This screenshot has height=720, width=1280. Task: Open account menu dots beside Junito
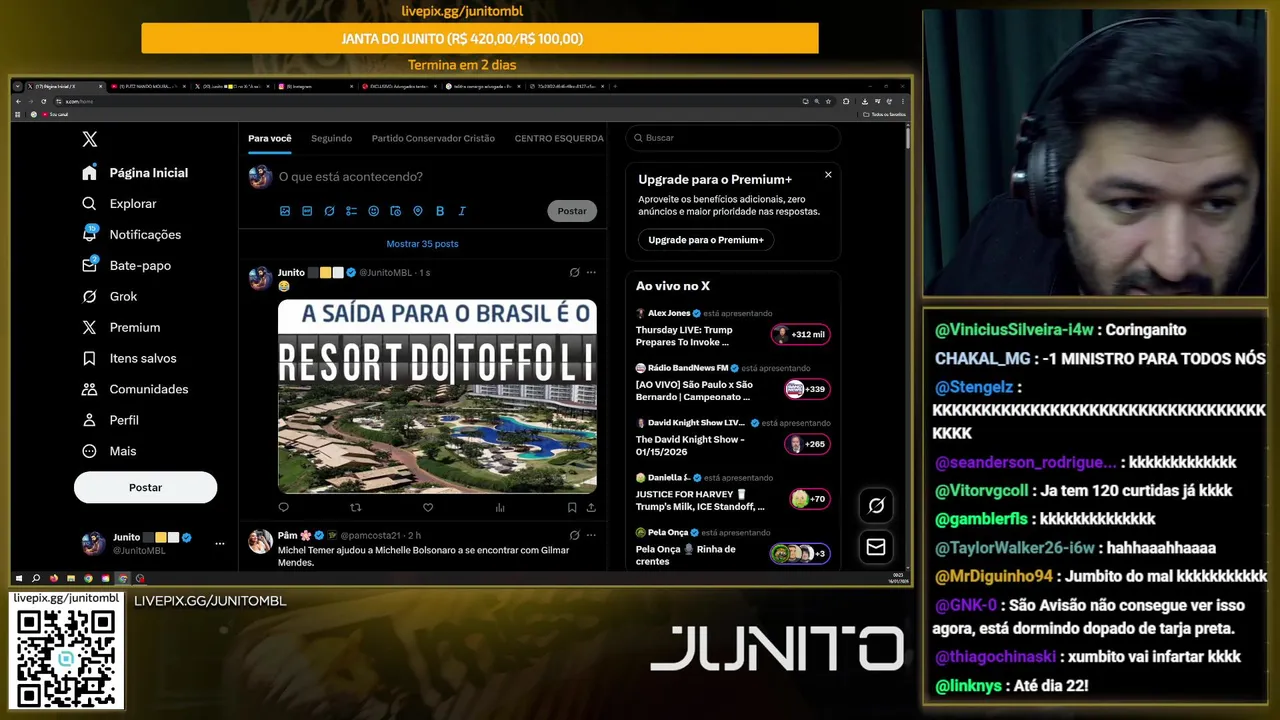click(220, 544)
